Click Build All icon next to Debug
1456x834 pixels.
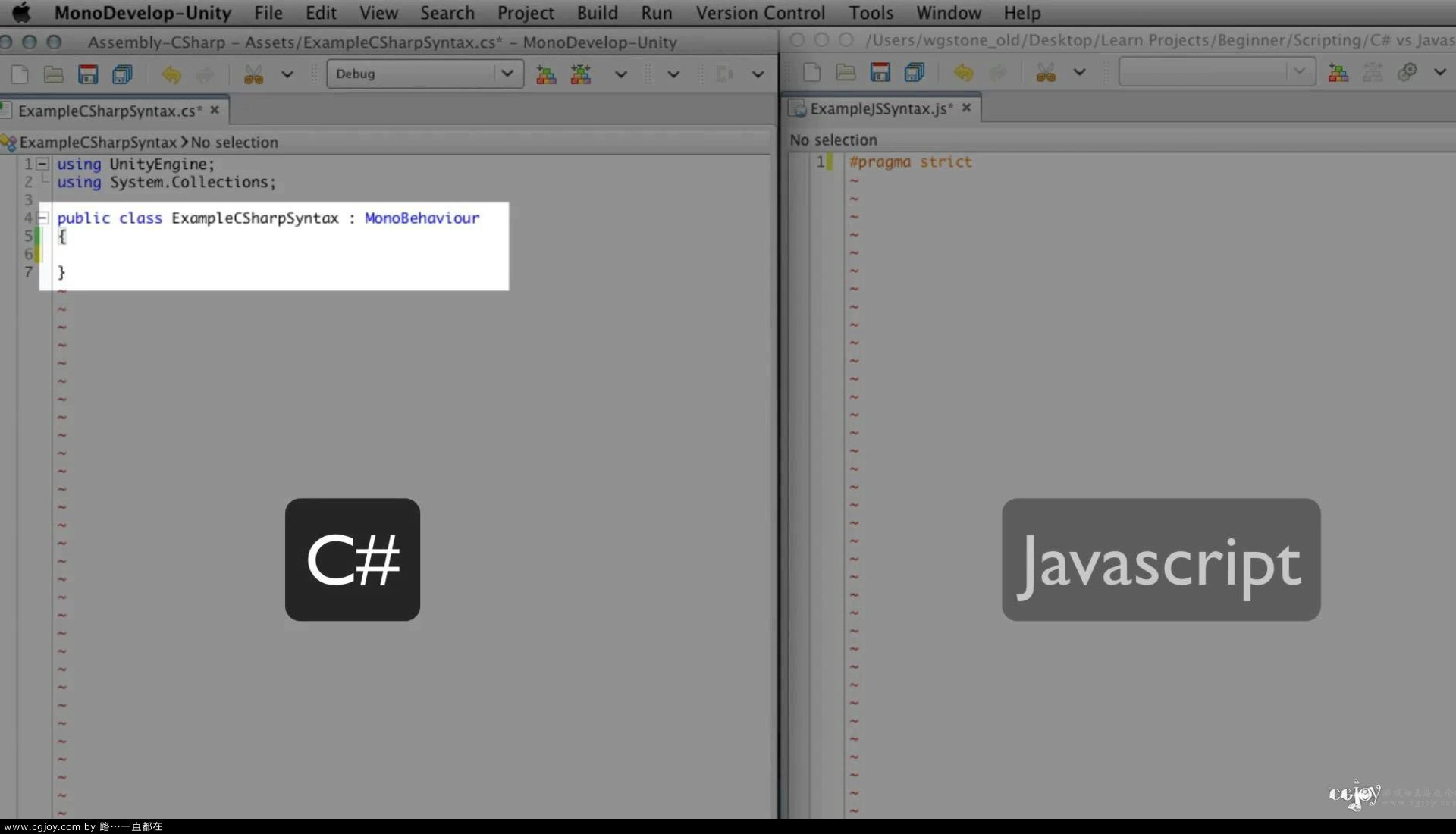(x=546, y=74)
